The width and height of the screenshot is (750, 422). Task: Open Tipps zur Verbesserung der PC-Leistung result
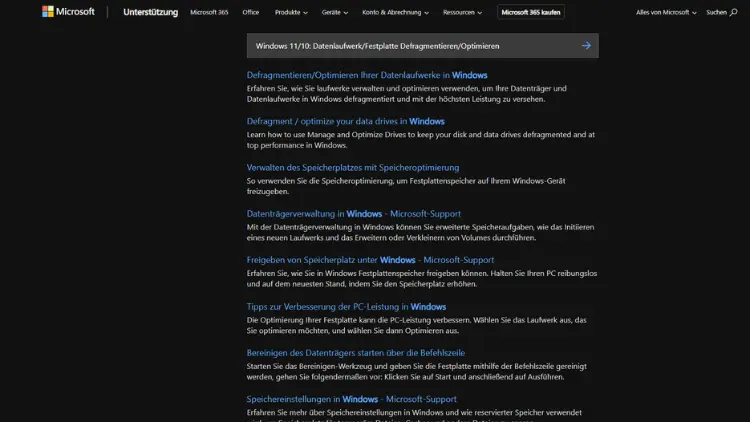346,307
